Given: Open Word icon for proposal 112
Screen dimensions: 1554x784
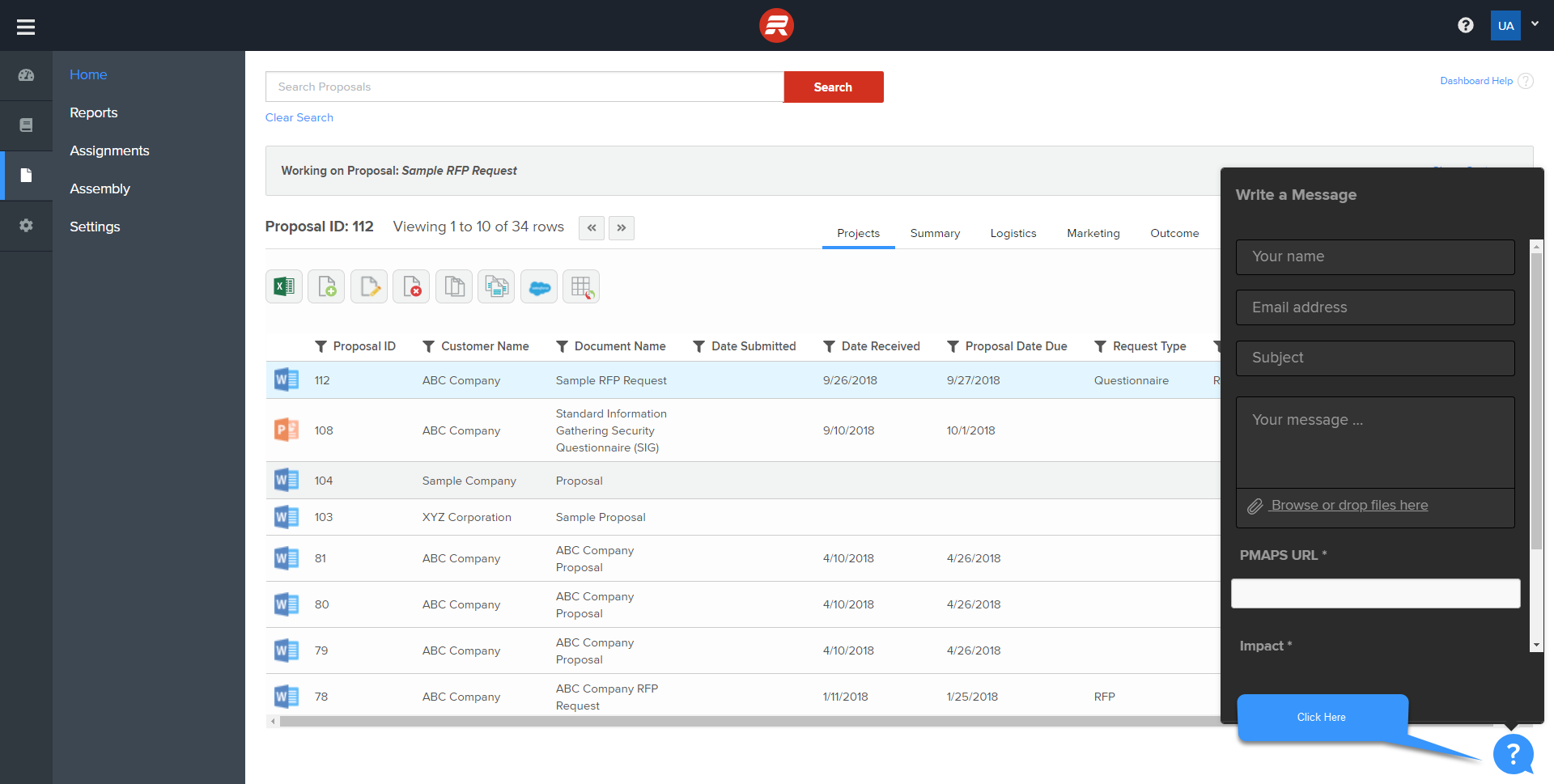Looking at the screenshot, I should (x=287, y=379).
